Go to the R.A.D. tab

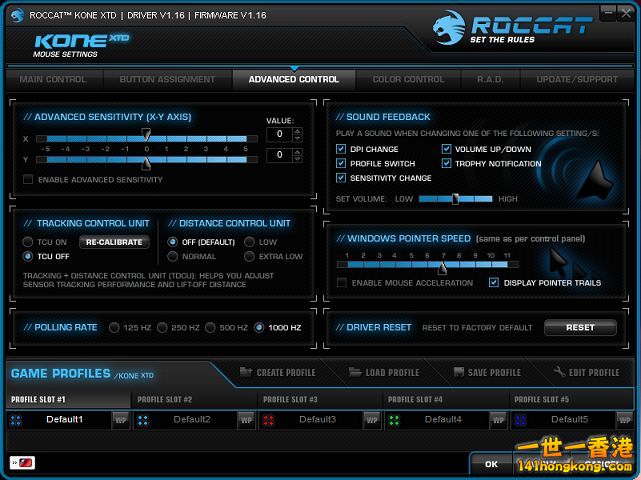(x=490, y=79)
